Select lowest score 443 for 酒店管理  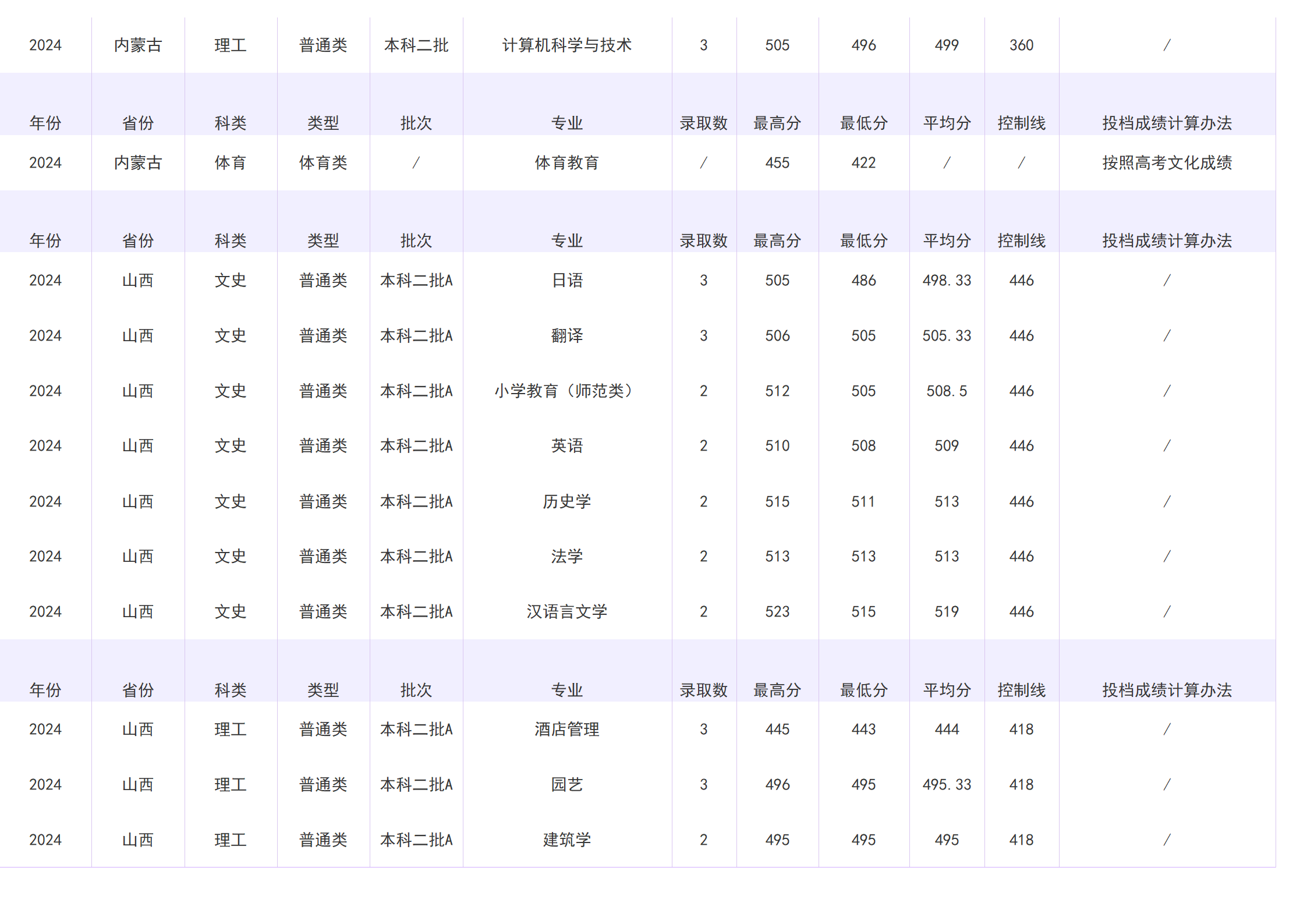pos(863,730)
